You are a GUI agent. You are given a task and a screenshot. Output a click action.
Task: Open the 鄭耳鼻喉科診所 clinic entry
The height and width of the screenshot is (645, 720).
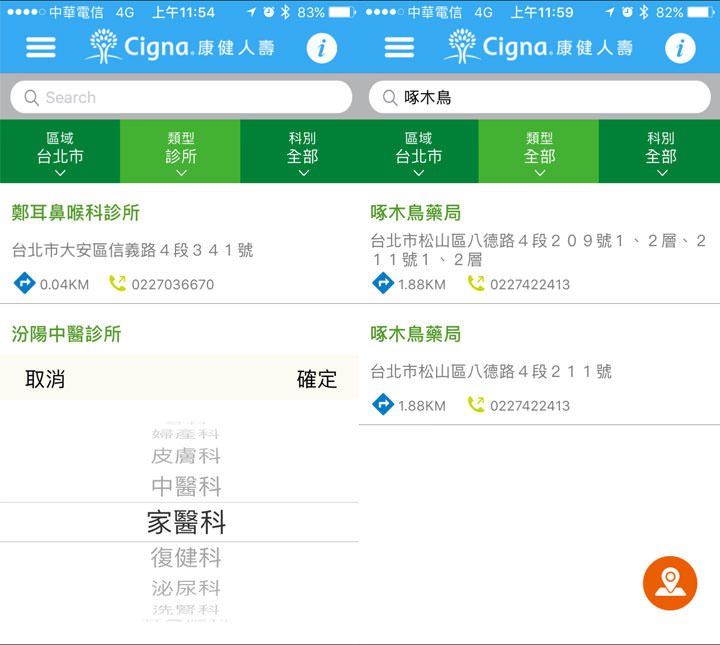tap(76, 213)
